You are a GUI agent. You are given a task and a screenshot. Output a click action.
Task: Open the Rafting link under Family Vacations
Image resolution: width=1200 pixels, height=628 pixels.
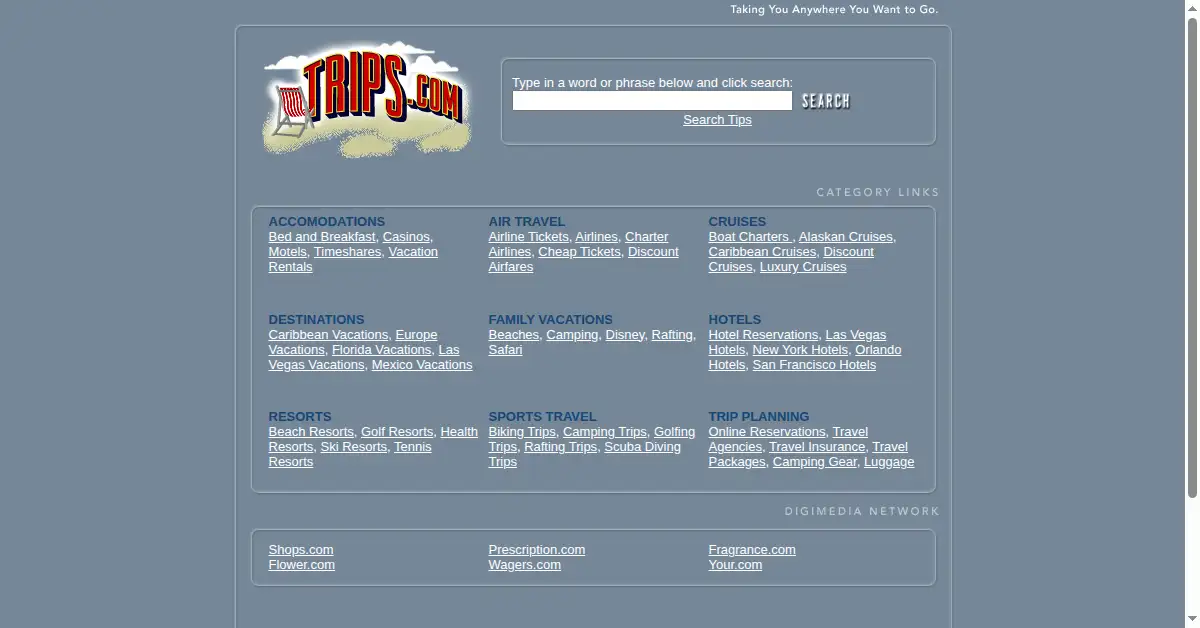(672, 335)
